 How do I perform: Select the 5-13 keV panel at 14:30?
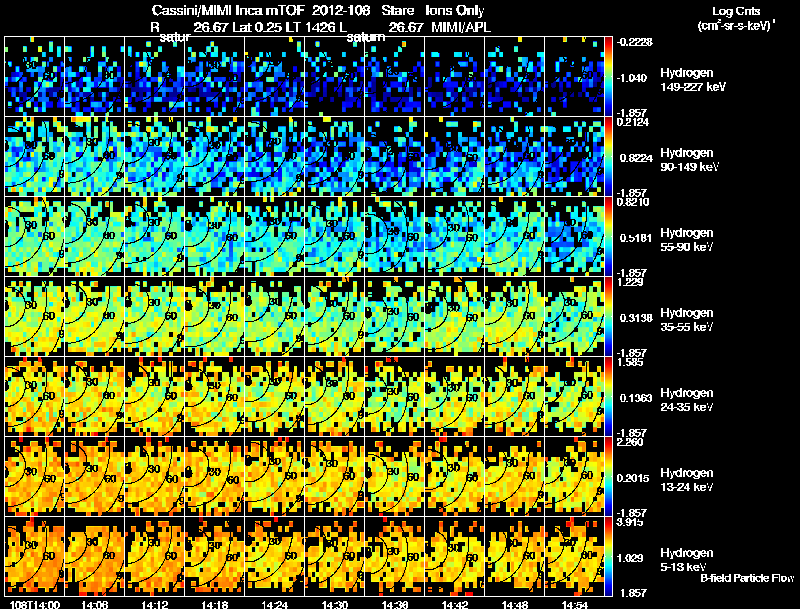click(334, 556)
